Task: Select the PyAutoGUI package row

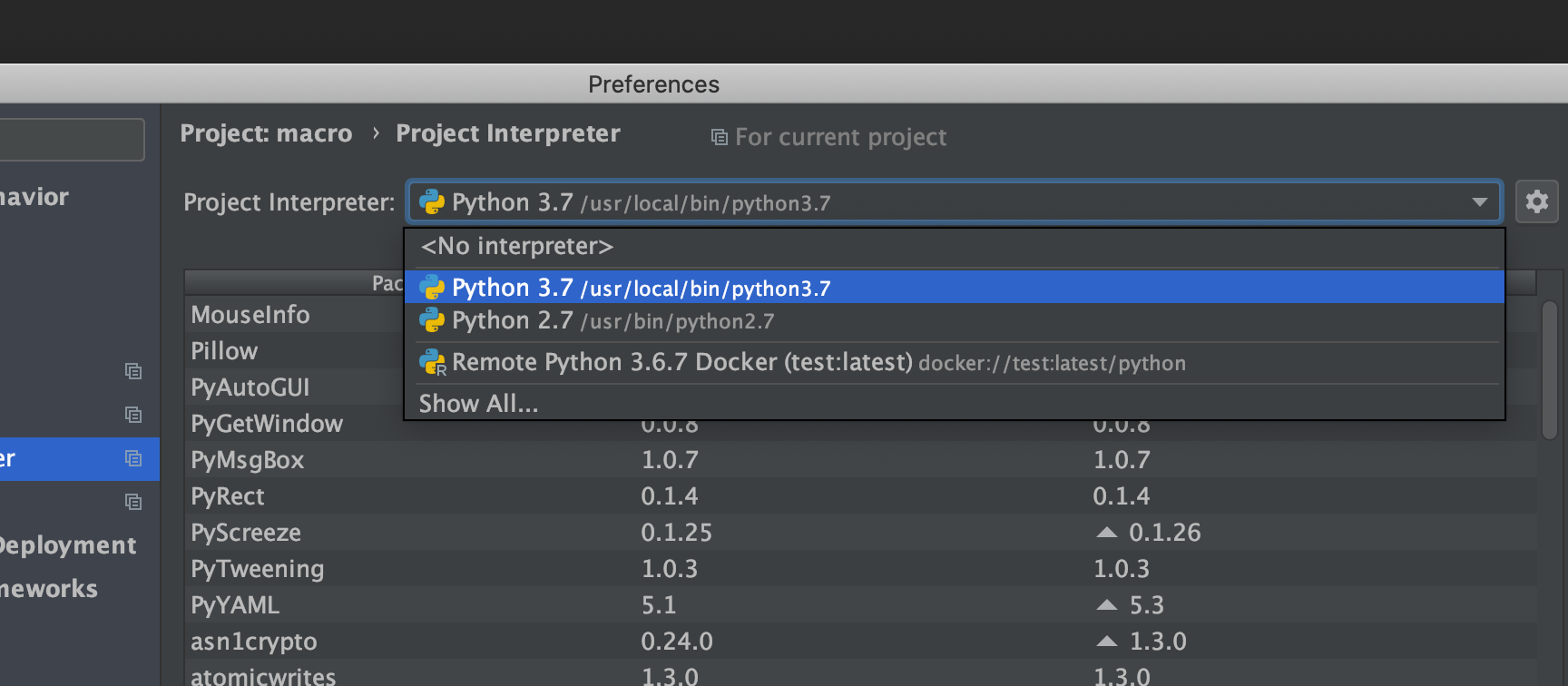Action: coord(294,387)
